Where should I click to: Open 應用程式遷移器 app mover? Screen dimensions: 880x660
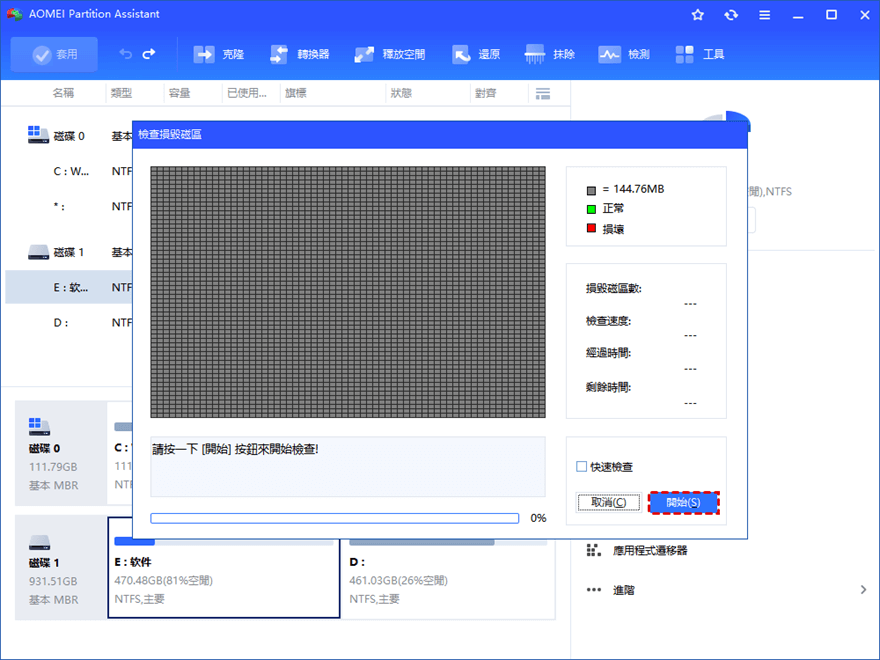[650, 551]
